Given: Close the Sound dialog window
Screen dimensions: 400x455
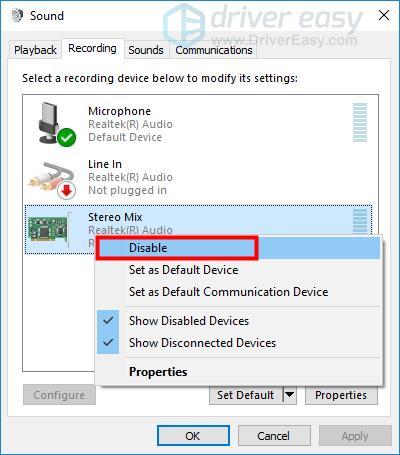Looking at the screenshot, I should [x=384, y=15].
